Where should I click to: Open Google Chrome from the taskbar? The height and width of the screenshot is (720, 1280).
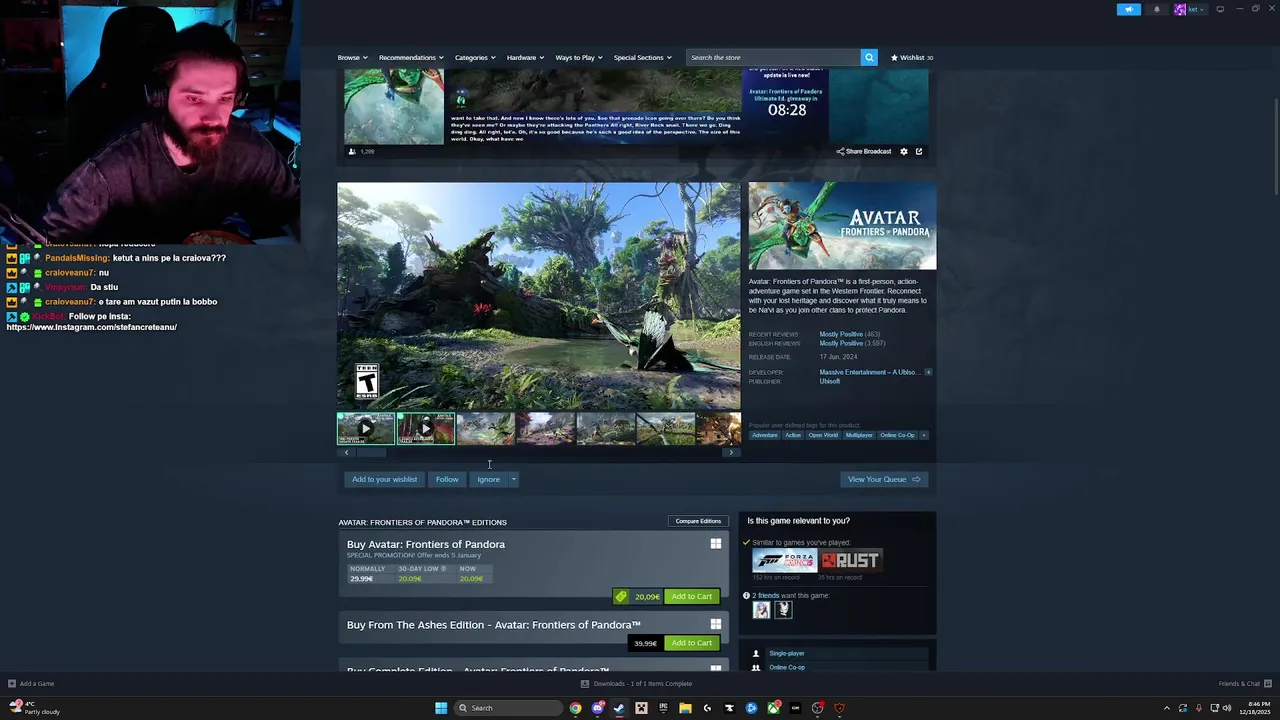pyautogui.click(x=575, y=708)
